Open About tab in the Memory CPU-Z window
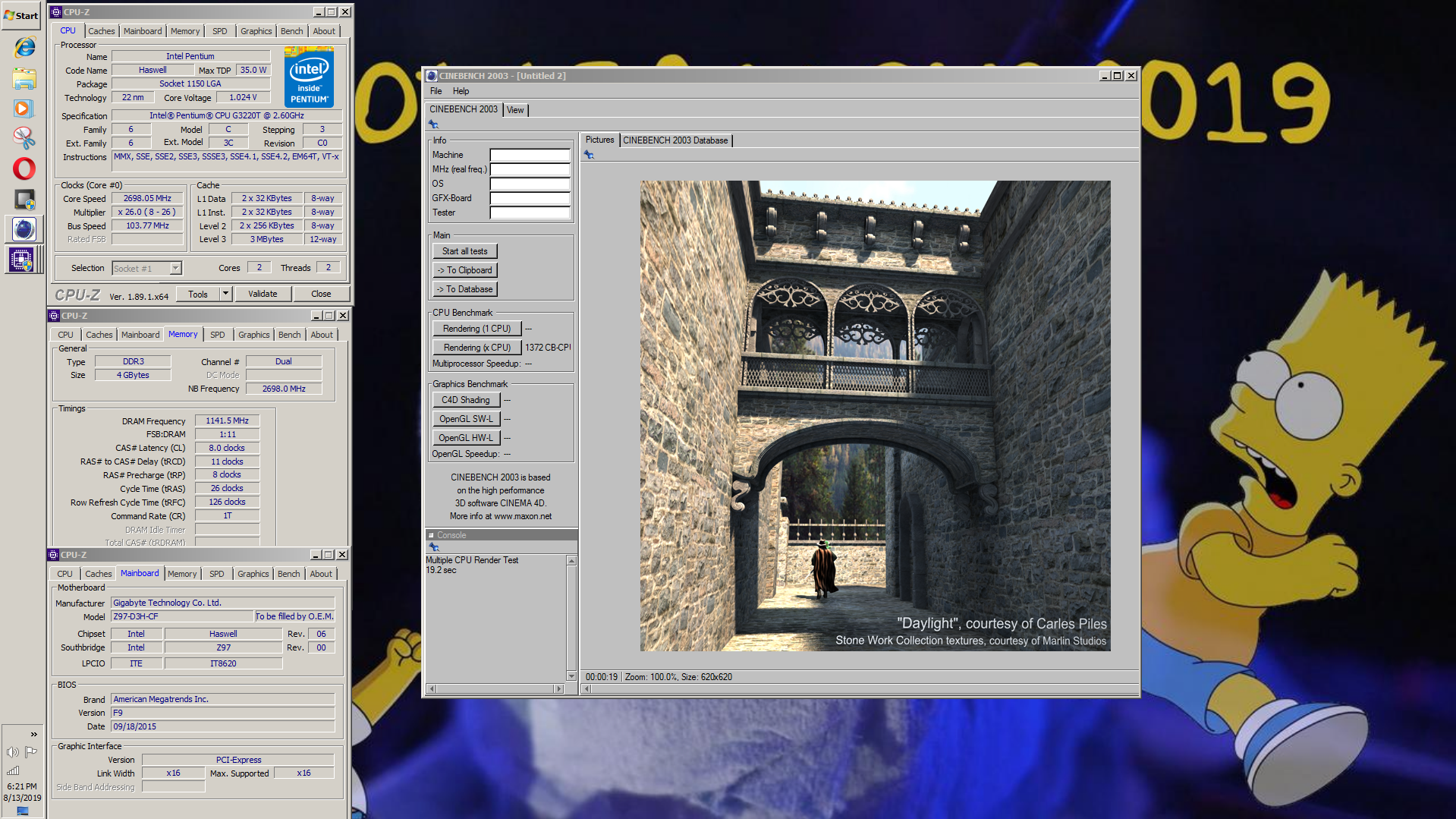The width and height of the screenshot is (1456, 819). [322, 335]
